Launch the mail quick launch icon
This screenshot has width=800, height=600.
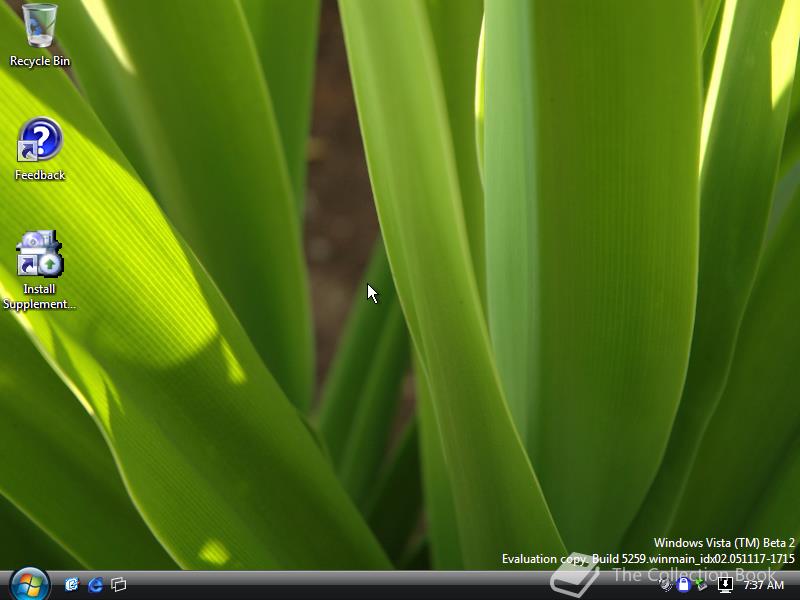[72, 584]
